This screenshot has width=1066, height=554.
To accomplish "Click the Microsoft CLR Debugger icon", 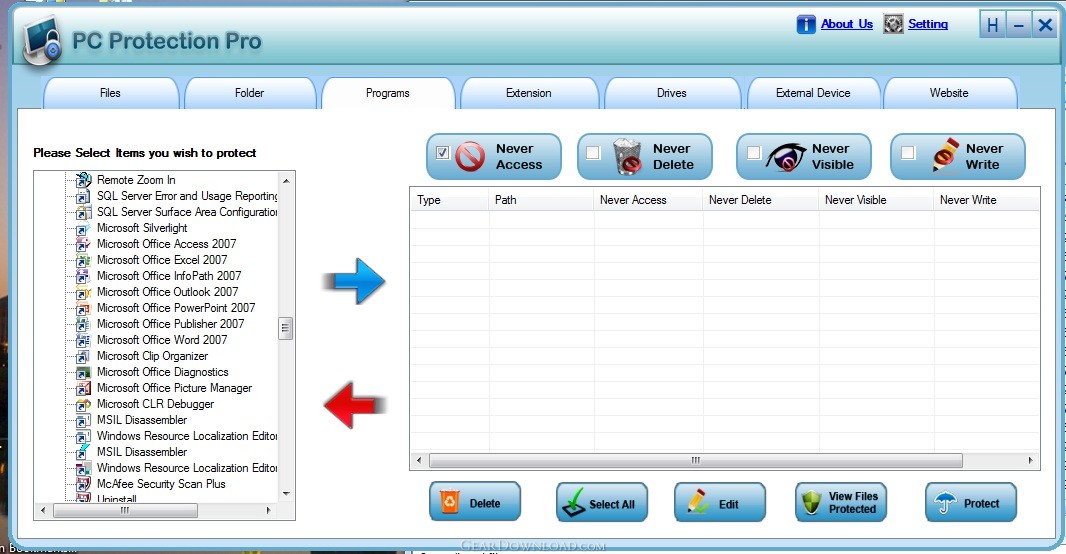I will point(83,404).
